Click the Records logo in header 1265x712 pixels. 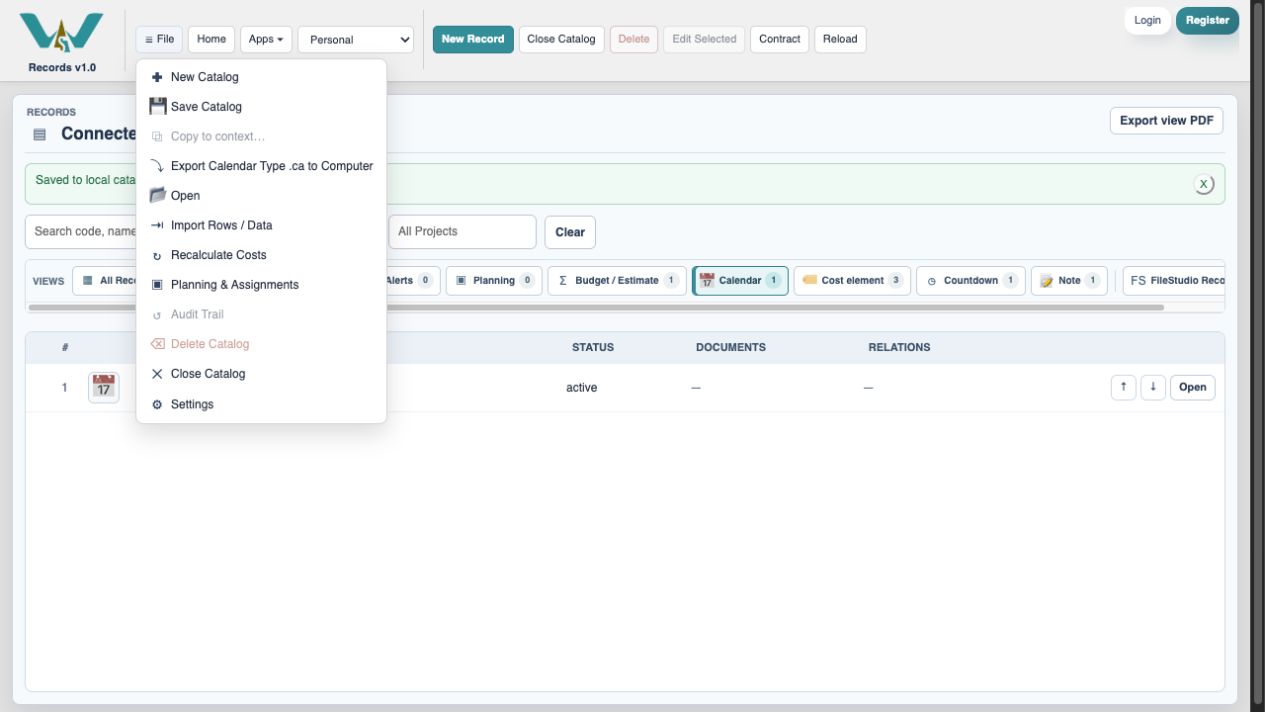pos(62,34)
